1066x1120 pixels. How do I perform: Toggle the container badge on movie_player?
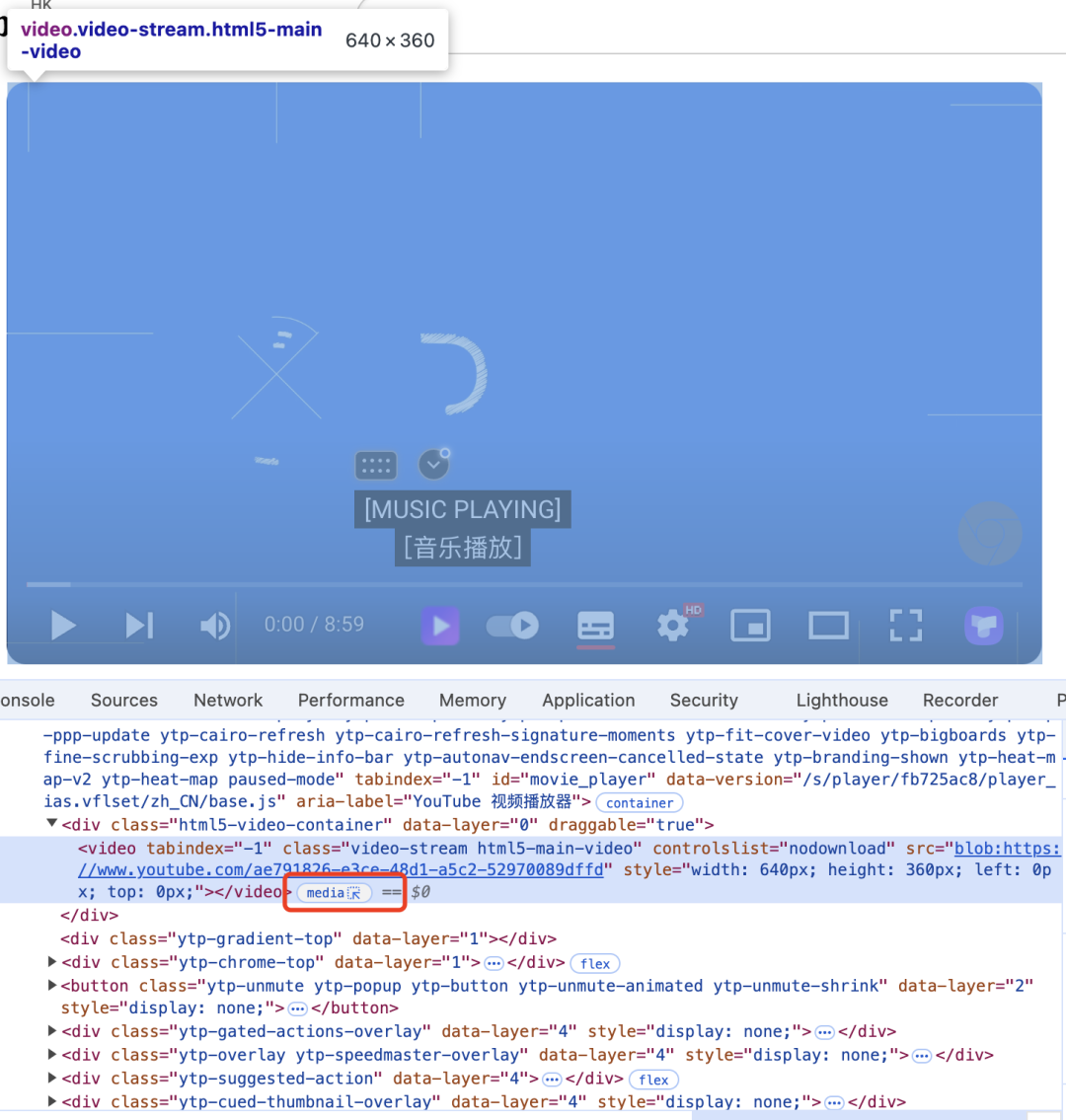(x=640, y=803)
